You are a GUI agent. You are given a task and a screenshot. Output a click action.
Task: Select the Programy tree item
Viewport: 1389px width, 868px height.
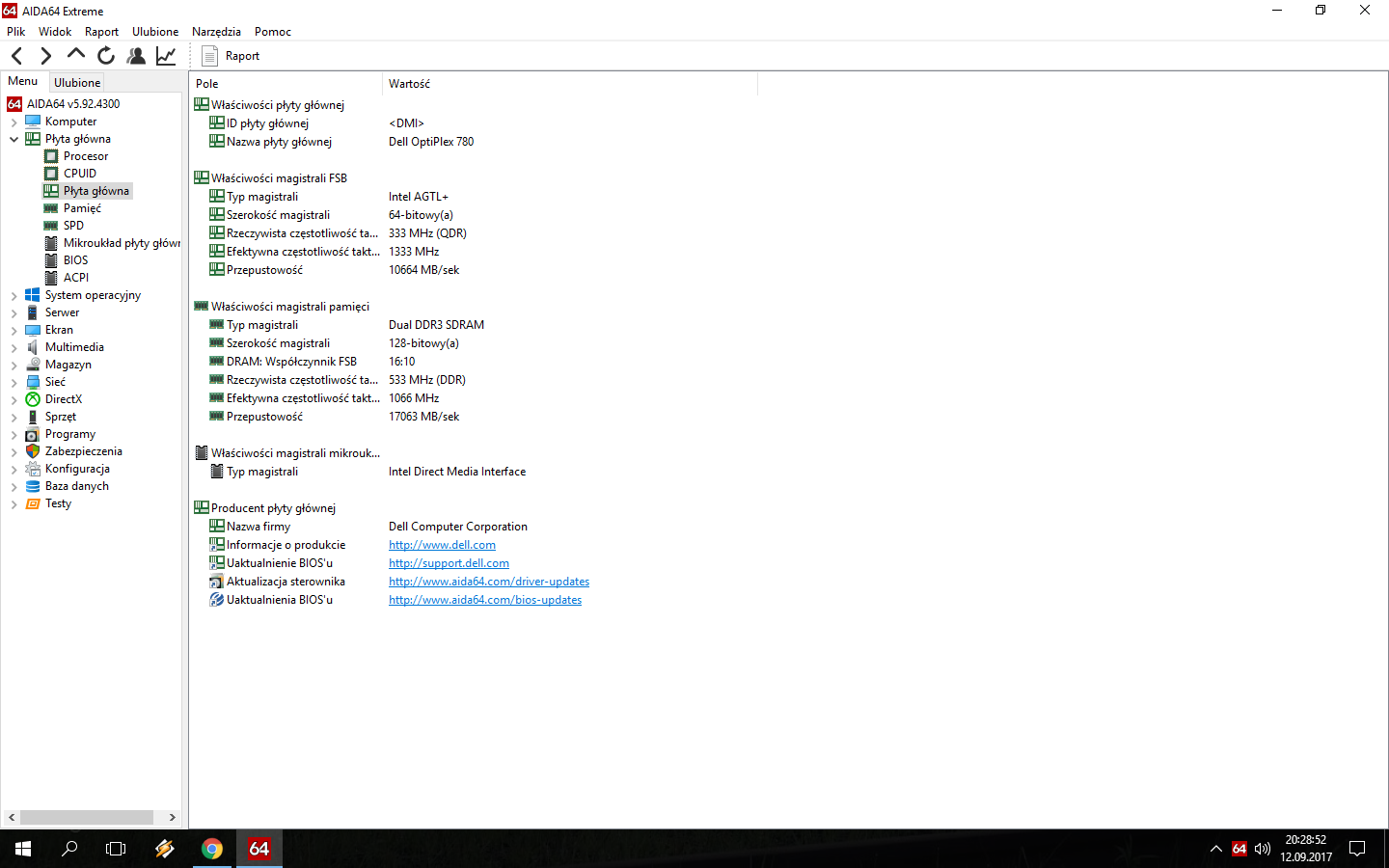click(70, 434)
